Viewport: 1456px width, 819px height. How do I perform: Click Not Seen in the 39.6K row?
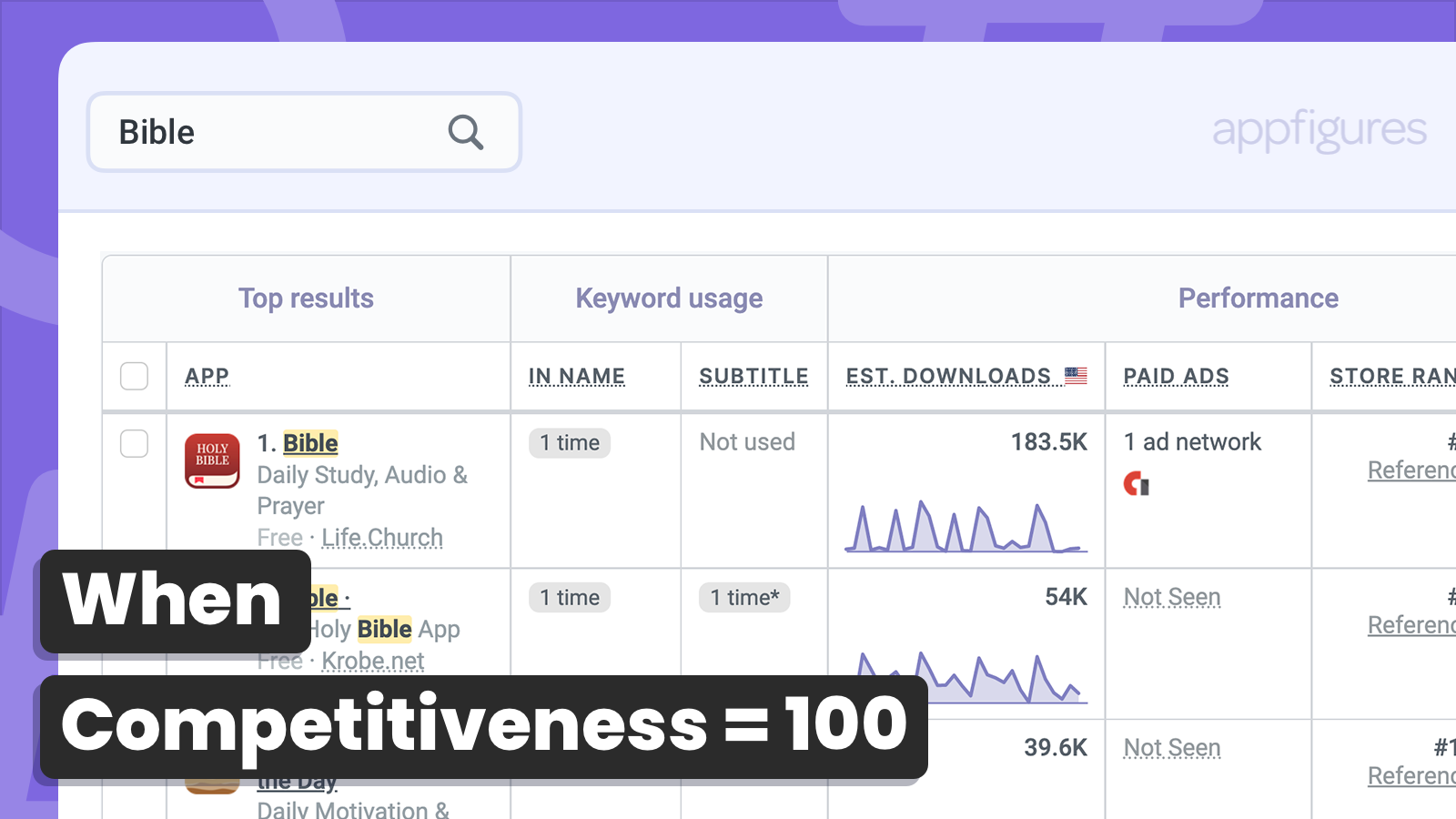1172,748
